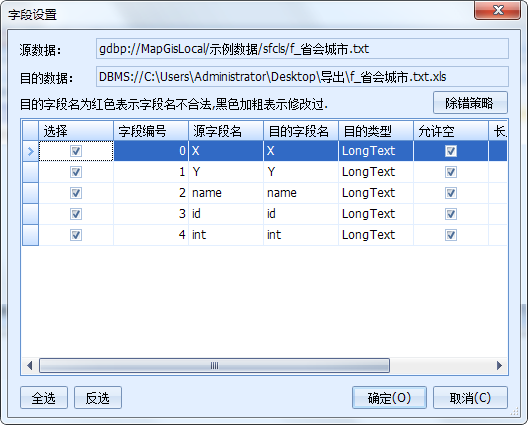Viewport: 528px width, 427px height.
Task: Click the row indicator arrow for field 0
Action: 31,151
